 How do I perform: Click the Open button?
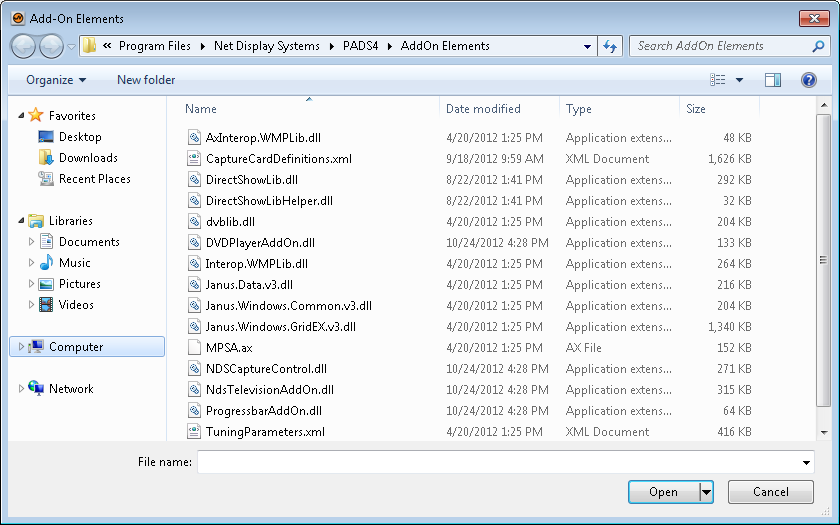(663, 492)
